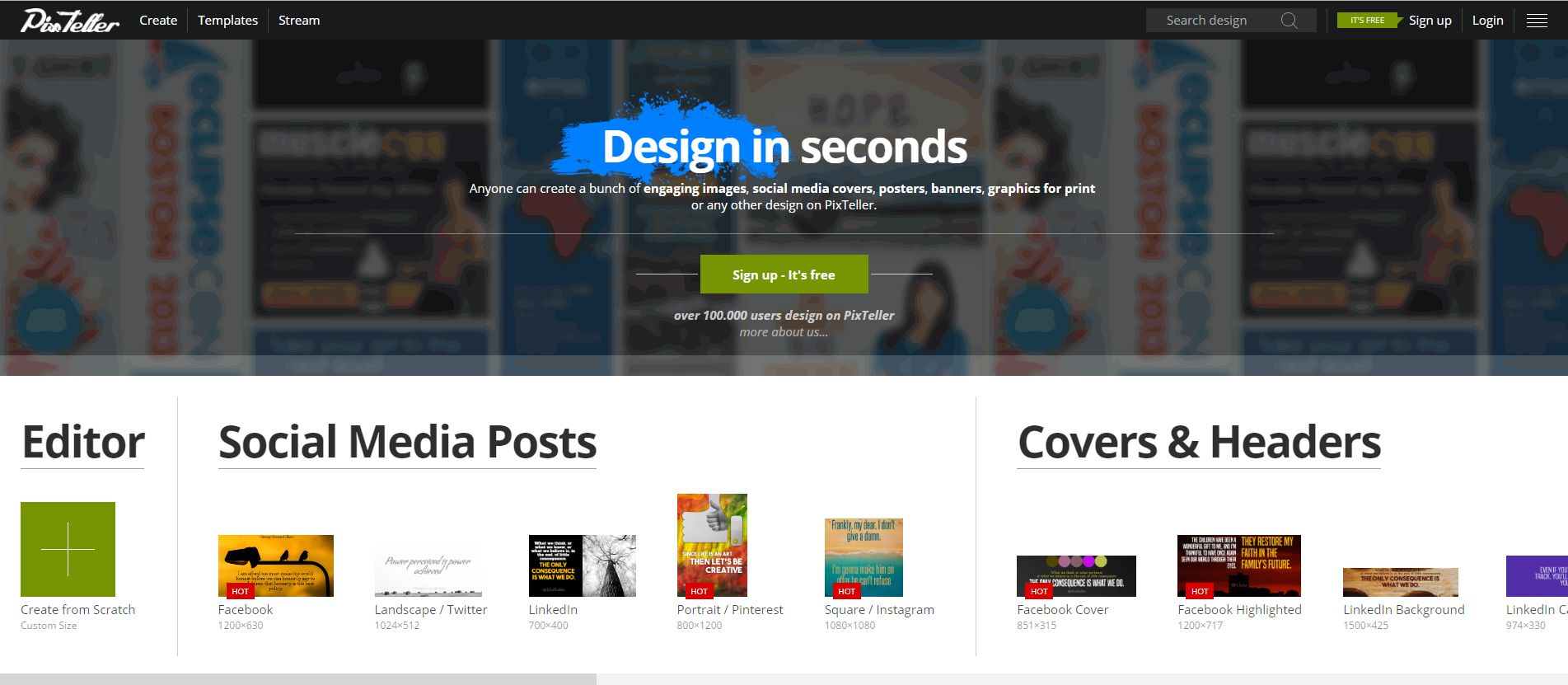Select the Facebook post thumbnail
Image resolution: width=1568 pixels, height=685 pixels.
(x=275, y=565)
